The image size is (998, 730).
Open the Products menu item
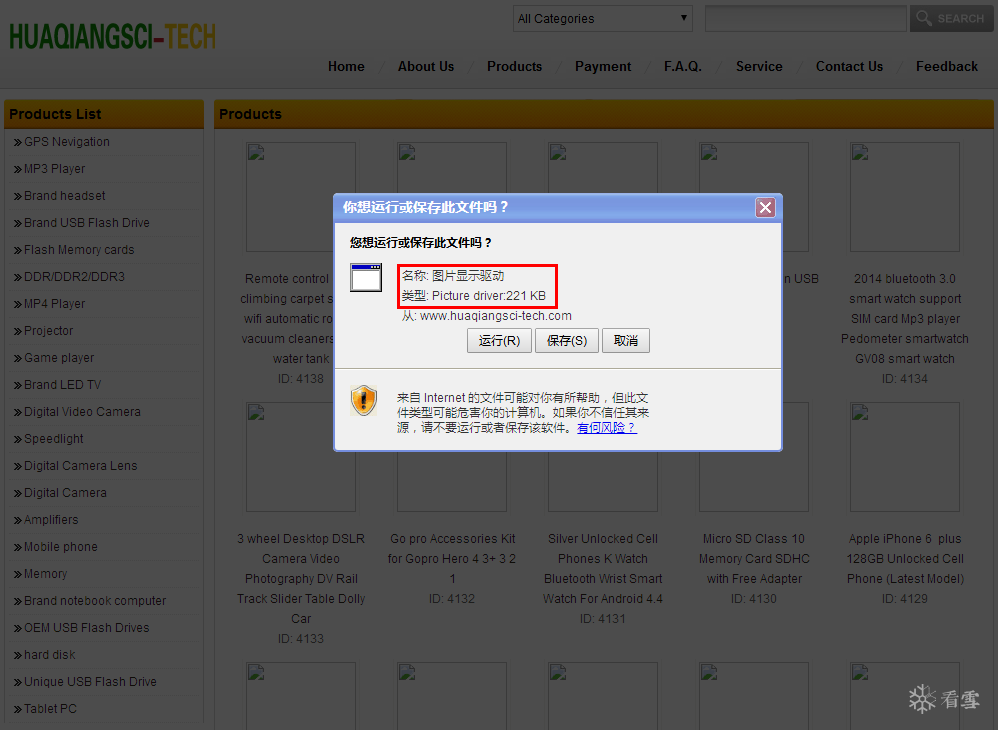coord(514,66)
